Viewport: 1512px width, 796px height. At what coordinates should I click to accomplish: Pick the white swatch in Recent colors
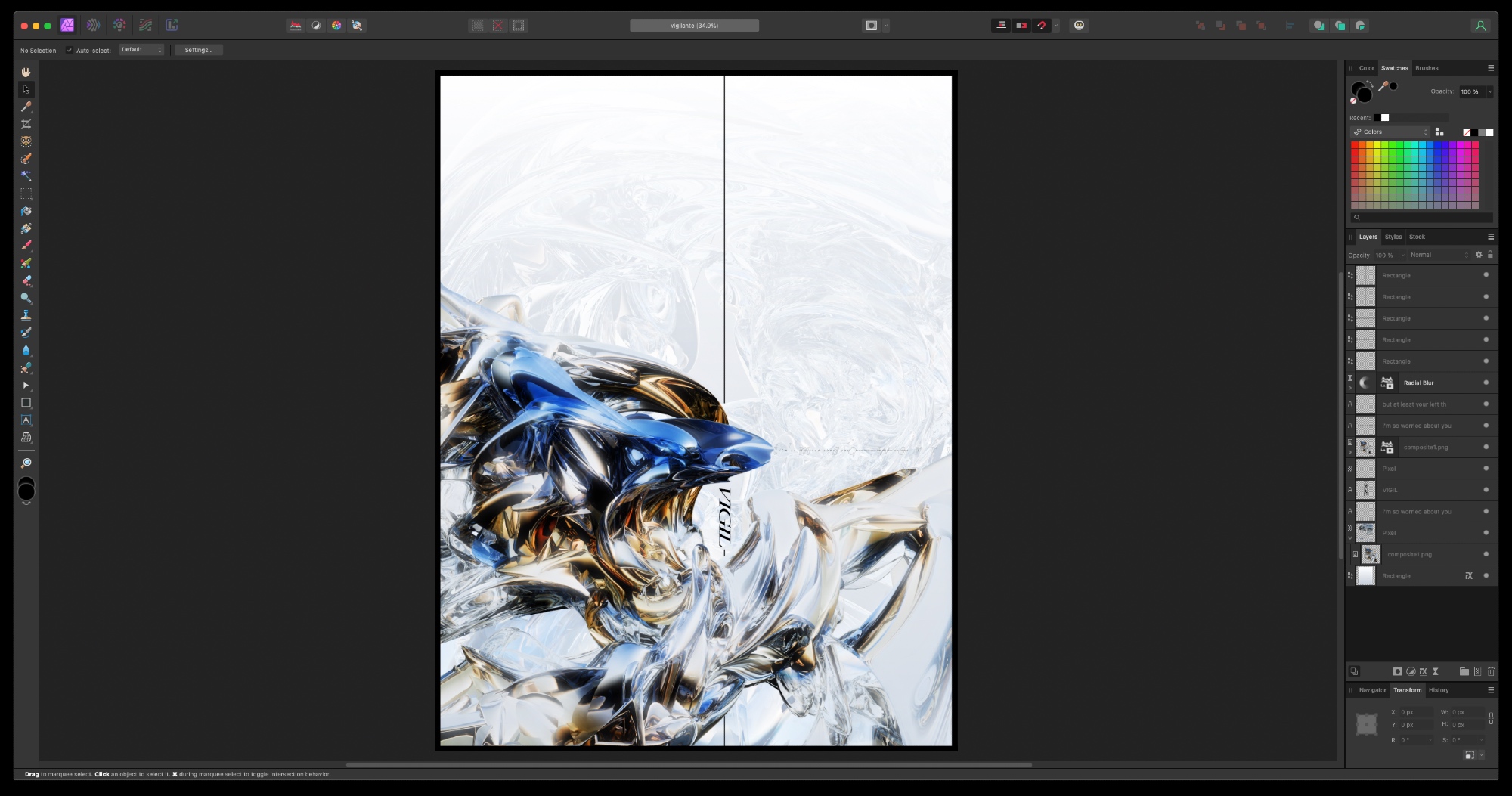[x=1385, y=118]
